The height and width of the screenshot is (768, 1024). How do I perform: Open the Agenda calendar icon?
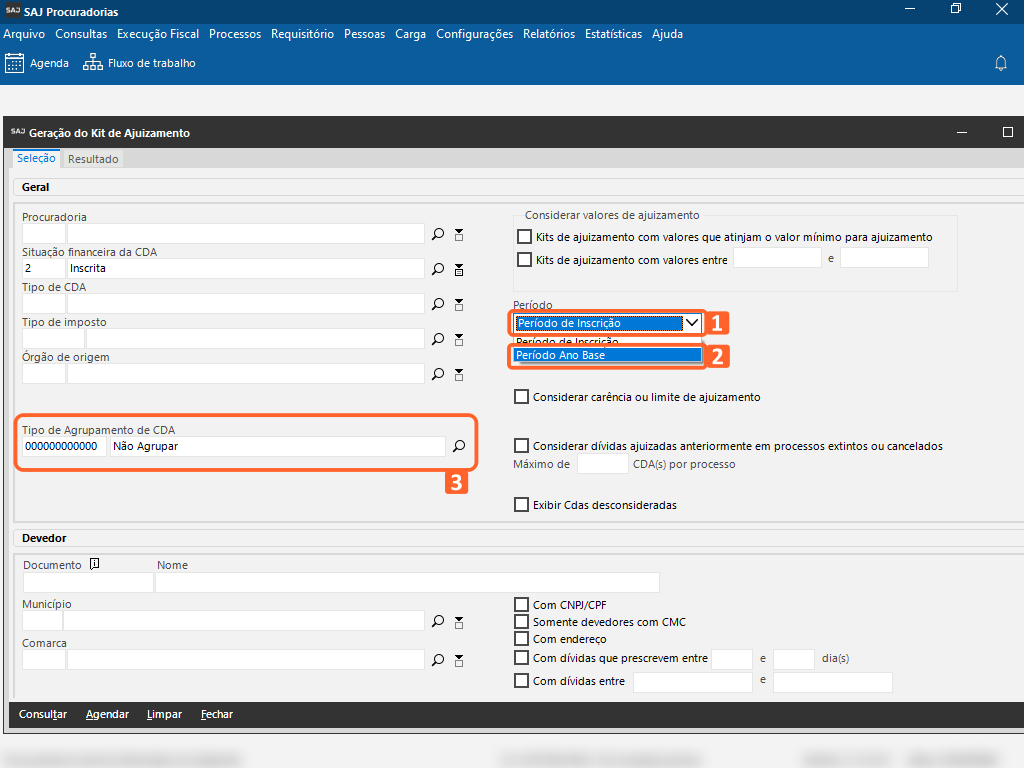coord(15,63)
